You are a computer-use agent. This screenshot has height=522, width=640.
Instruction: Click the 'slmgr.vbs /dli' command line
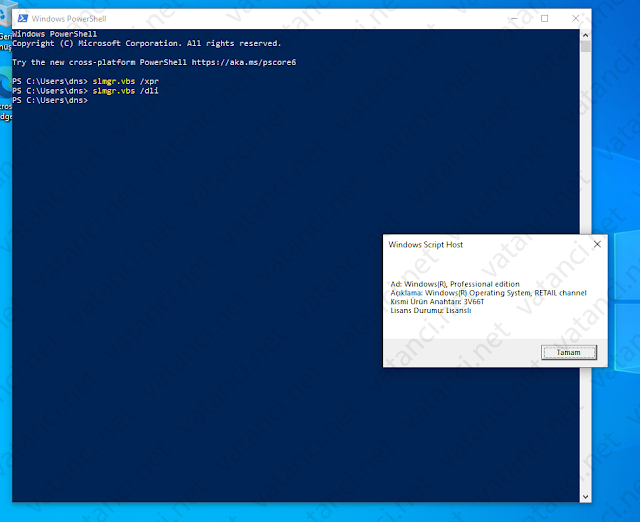tap(85, 91)
